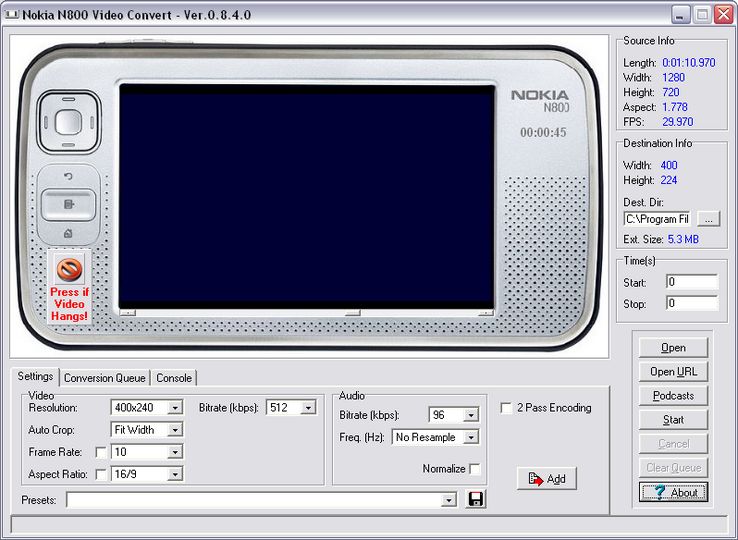Switch to the Settings tab
The image size is (738, 540).
(35, 377)
